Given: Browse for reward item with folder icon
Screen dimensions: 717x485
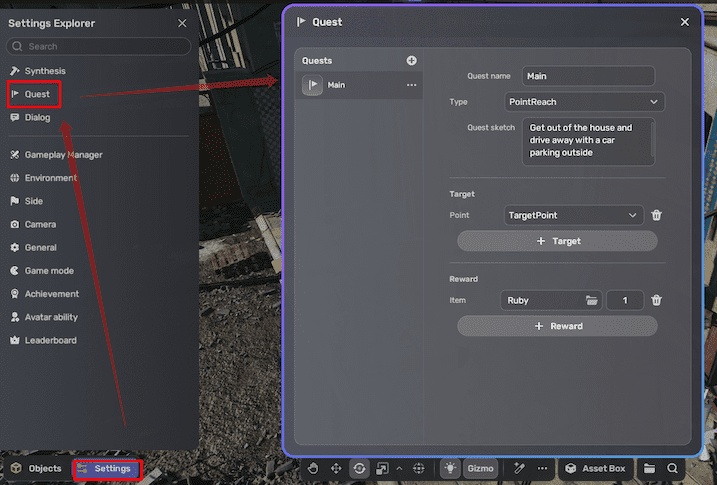Looking at the screenshot, I should click(591, 300).
